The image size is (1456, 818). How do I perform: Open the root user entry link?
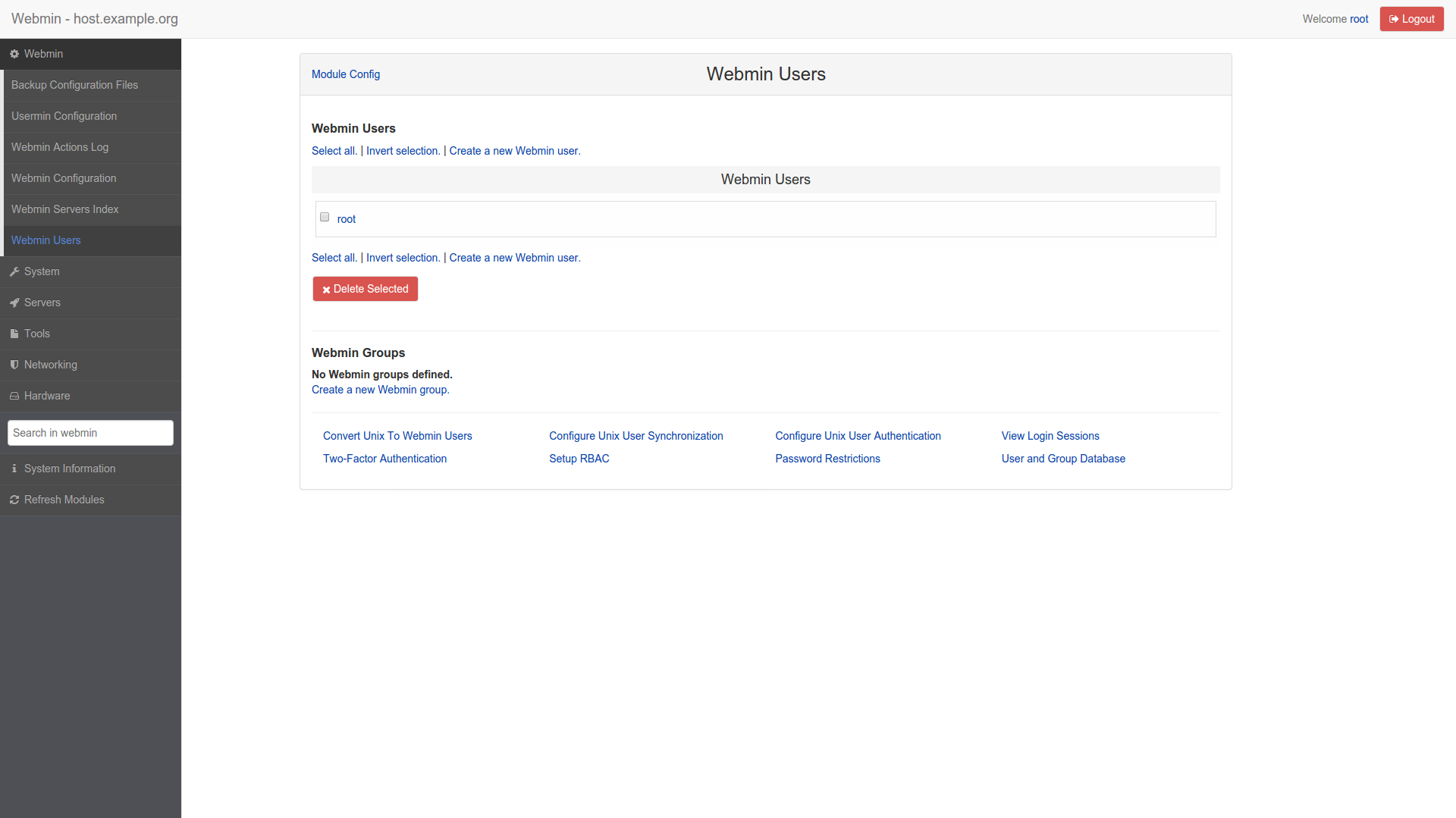click(x=347, y=219)
